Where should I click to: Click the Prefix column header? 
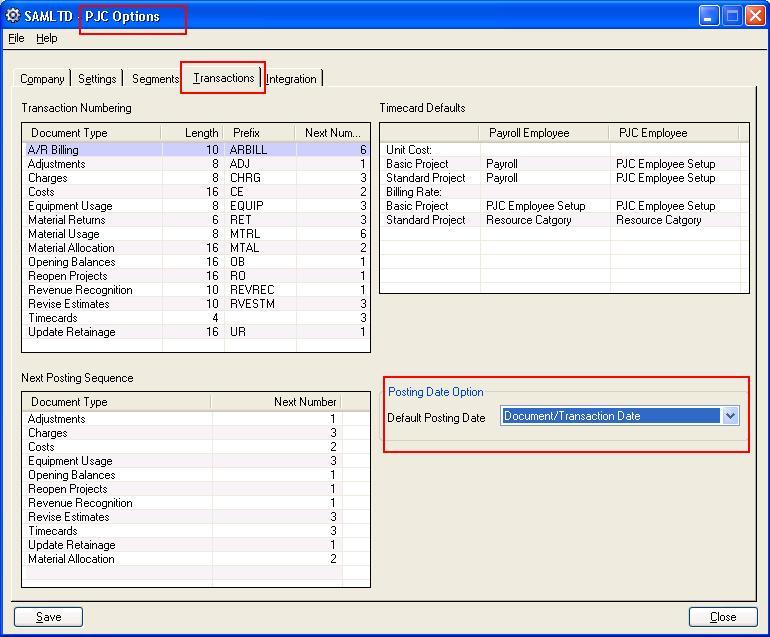click(260, 133)
